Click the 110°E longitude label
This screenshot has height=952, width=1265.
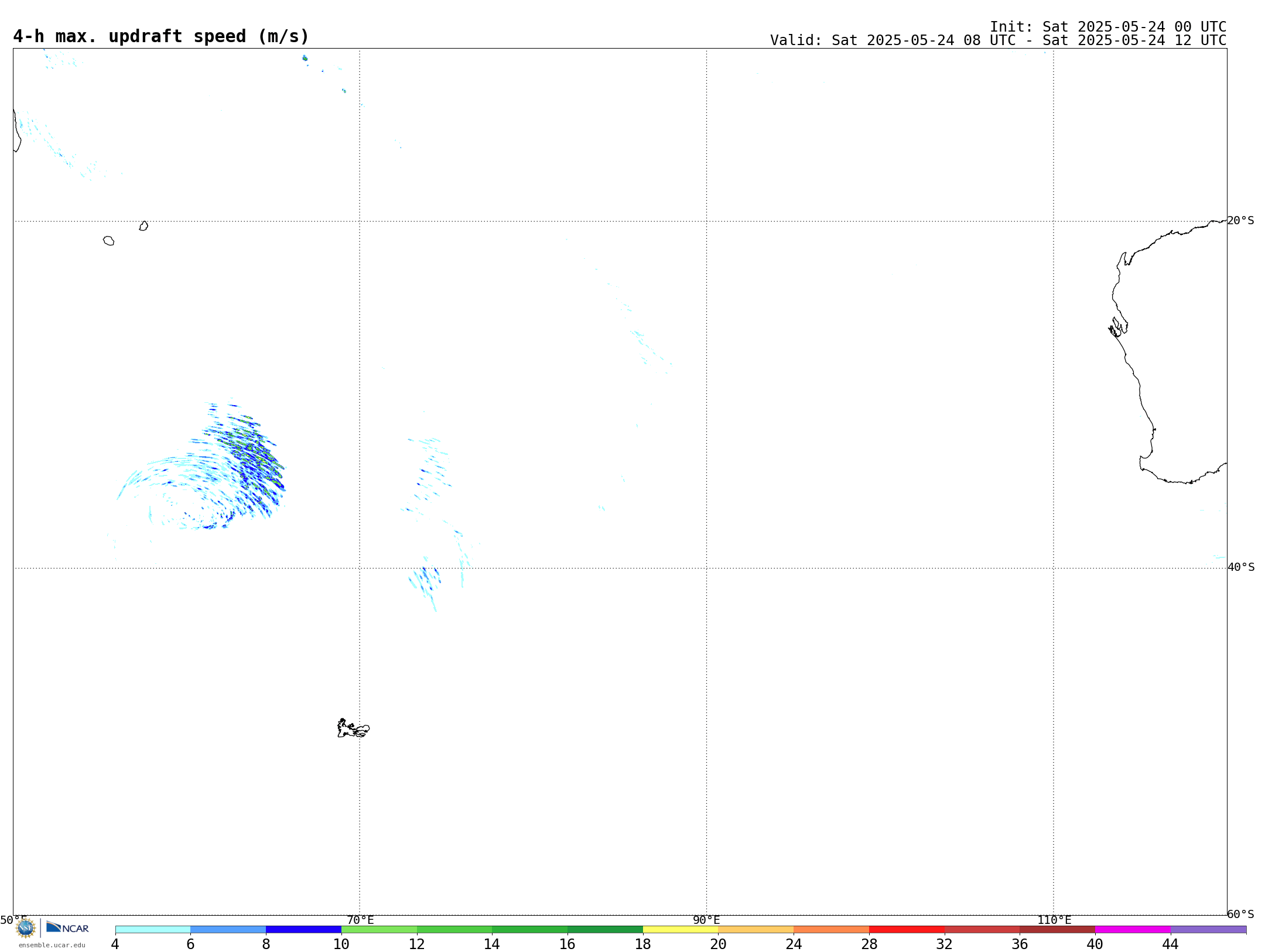(x=1054, y=920)
